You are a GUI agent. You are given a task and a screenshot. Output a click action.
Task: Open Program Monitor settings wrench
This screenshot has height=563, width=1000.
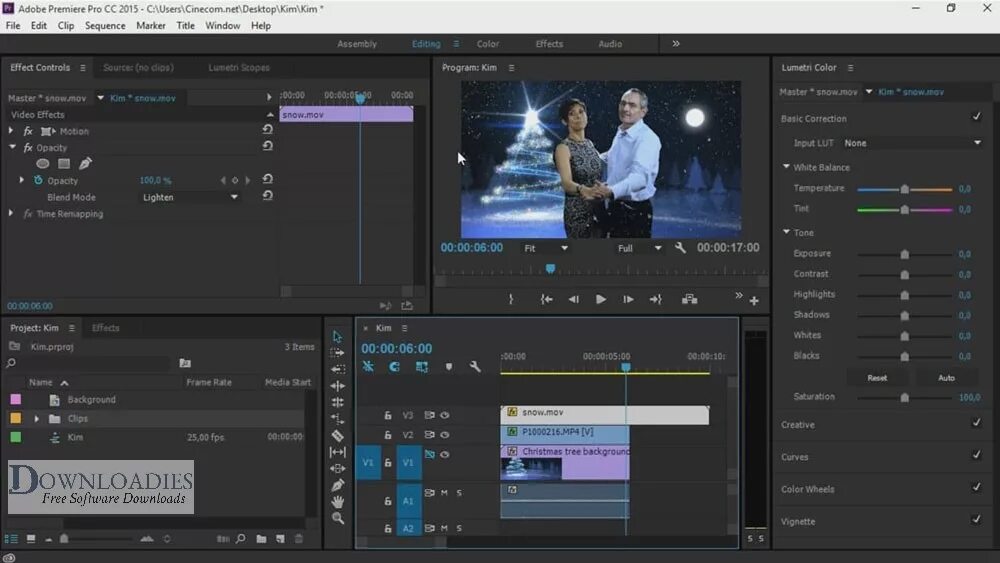point(680,247)
